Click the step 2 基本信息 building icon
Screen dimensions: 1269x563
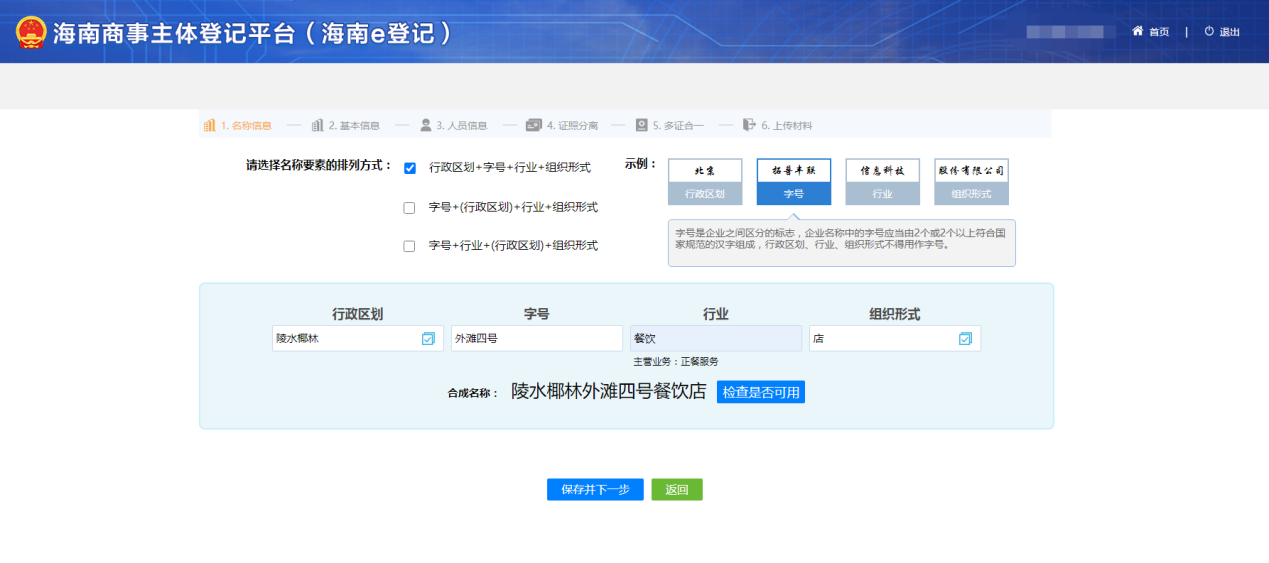pos(317,125)
